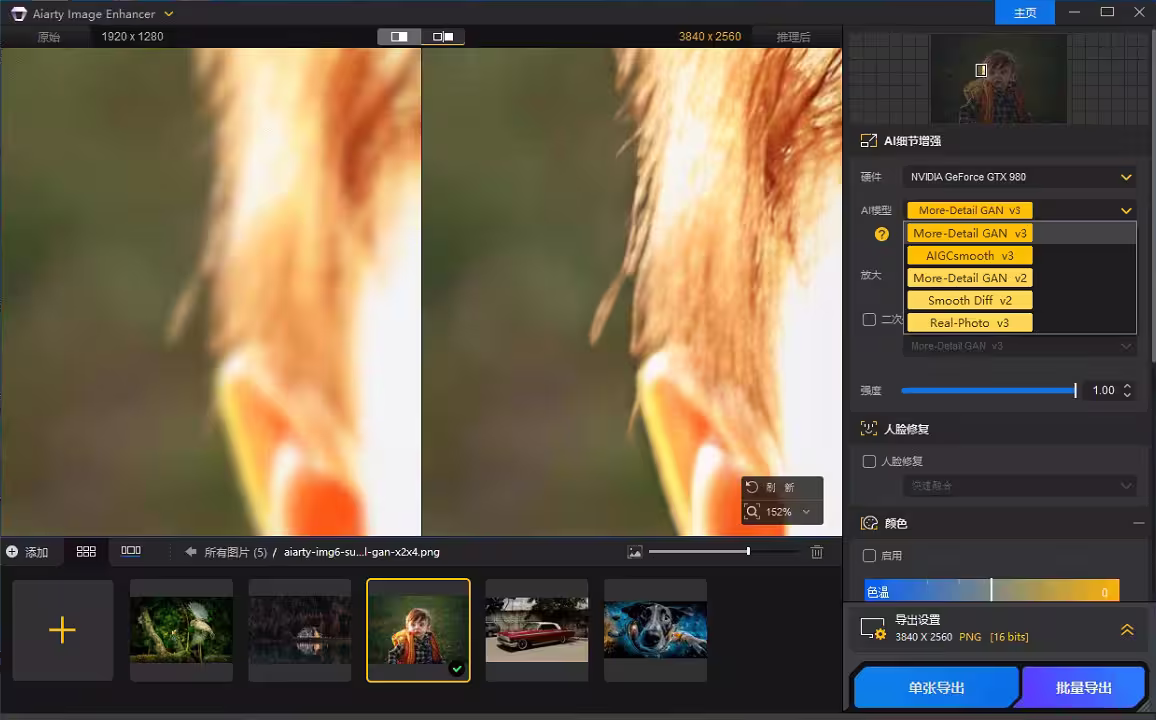Click the 单张导出 single export button
The width and height of the screenshot is (1156, 720).
click(935, 687)
